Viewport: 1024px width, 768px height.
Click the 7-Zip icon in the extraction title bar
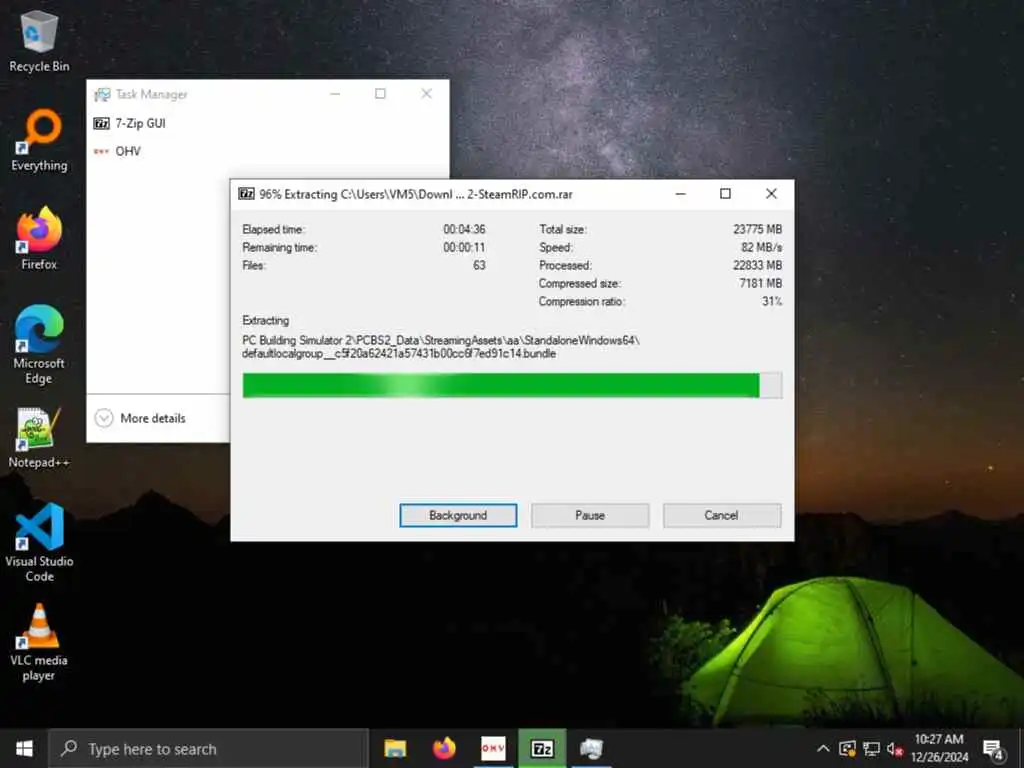pyautogui.click(x=246, y=194)
